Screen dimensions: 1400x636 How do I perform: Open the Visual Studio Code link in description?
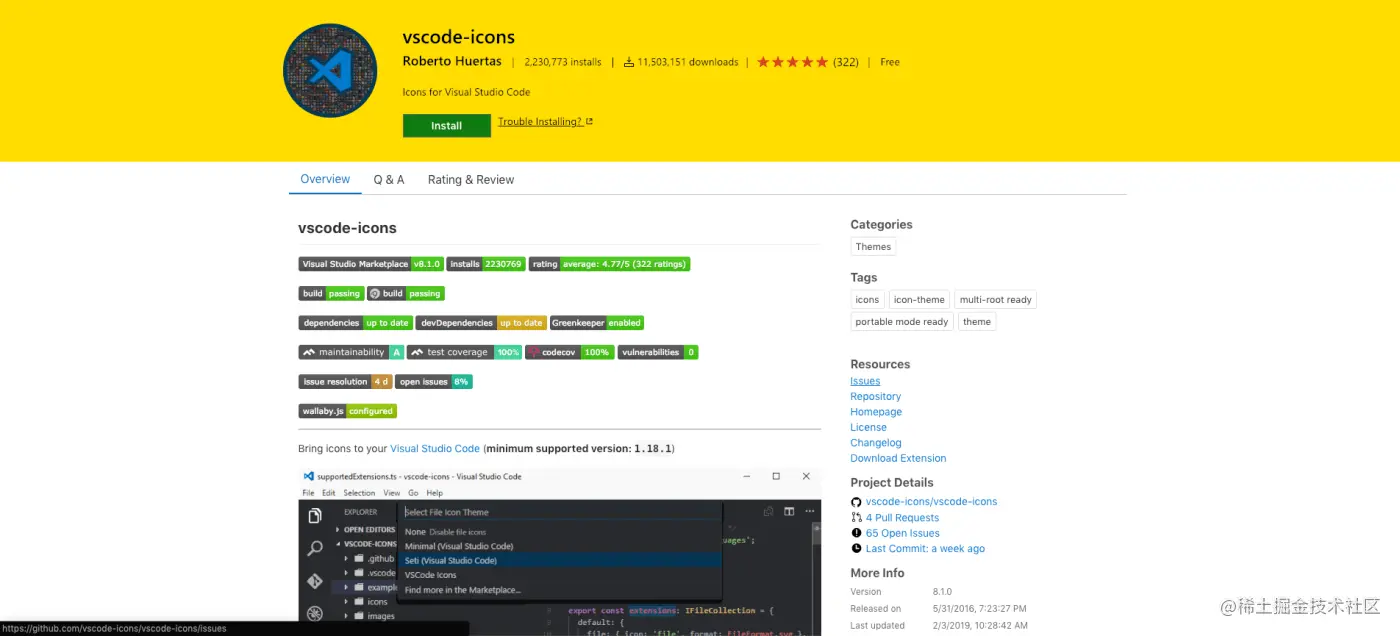(x=435, y=449)
